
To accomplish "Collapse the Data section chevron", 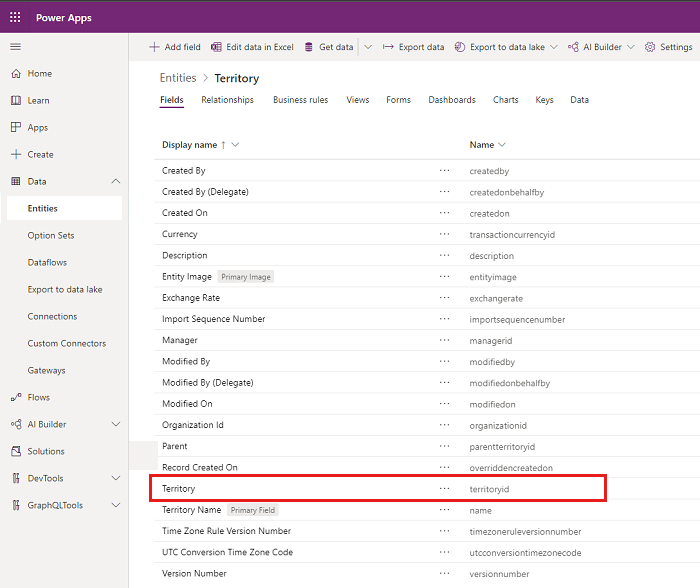I will coord(116,182).
